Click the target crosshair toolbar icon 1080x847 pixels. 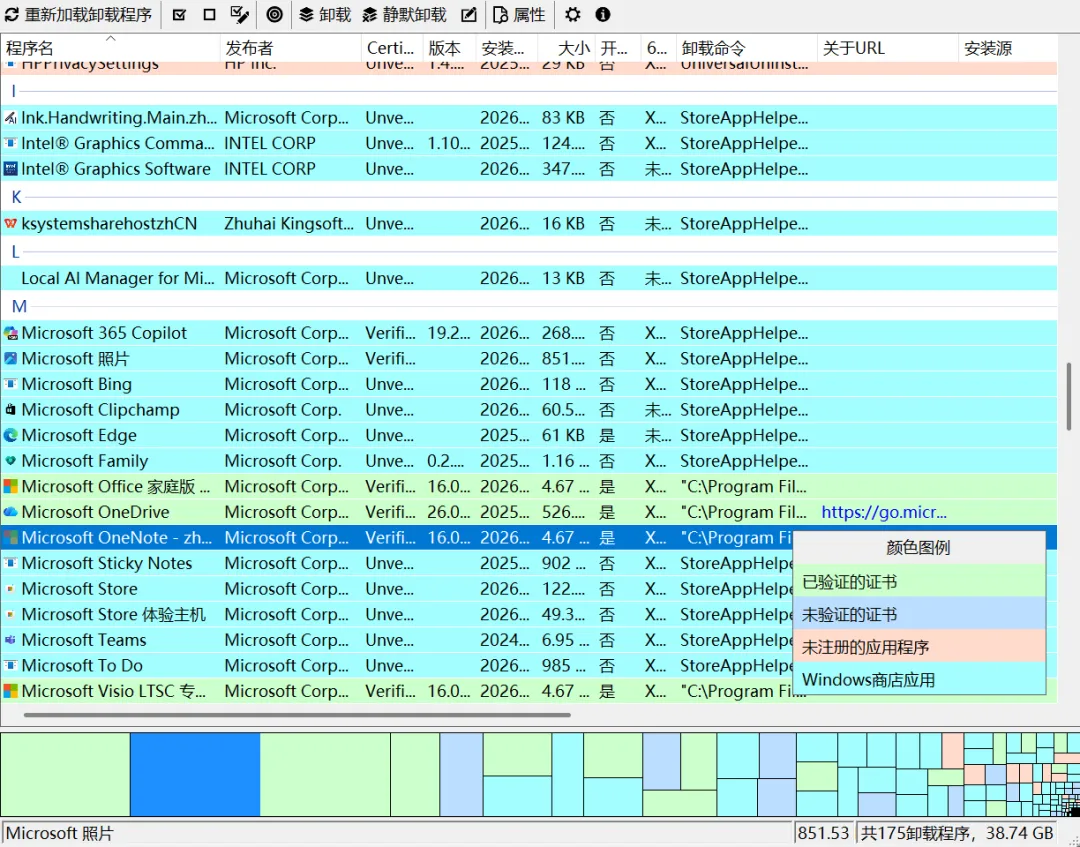coord(274,14)
